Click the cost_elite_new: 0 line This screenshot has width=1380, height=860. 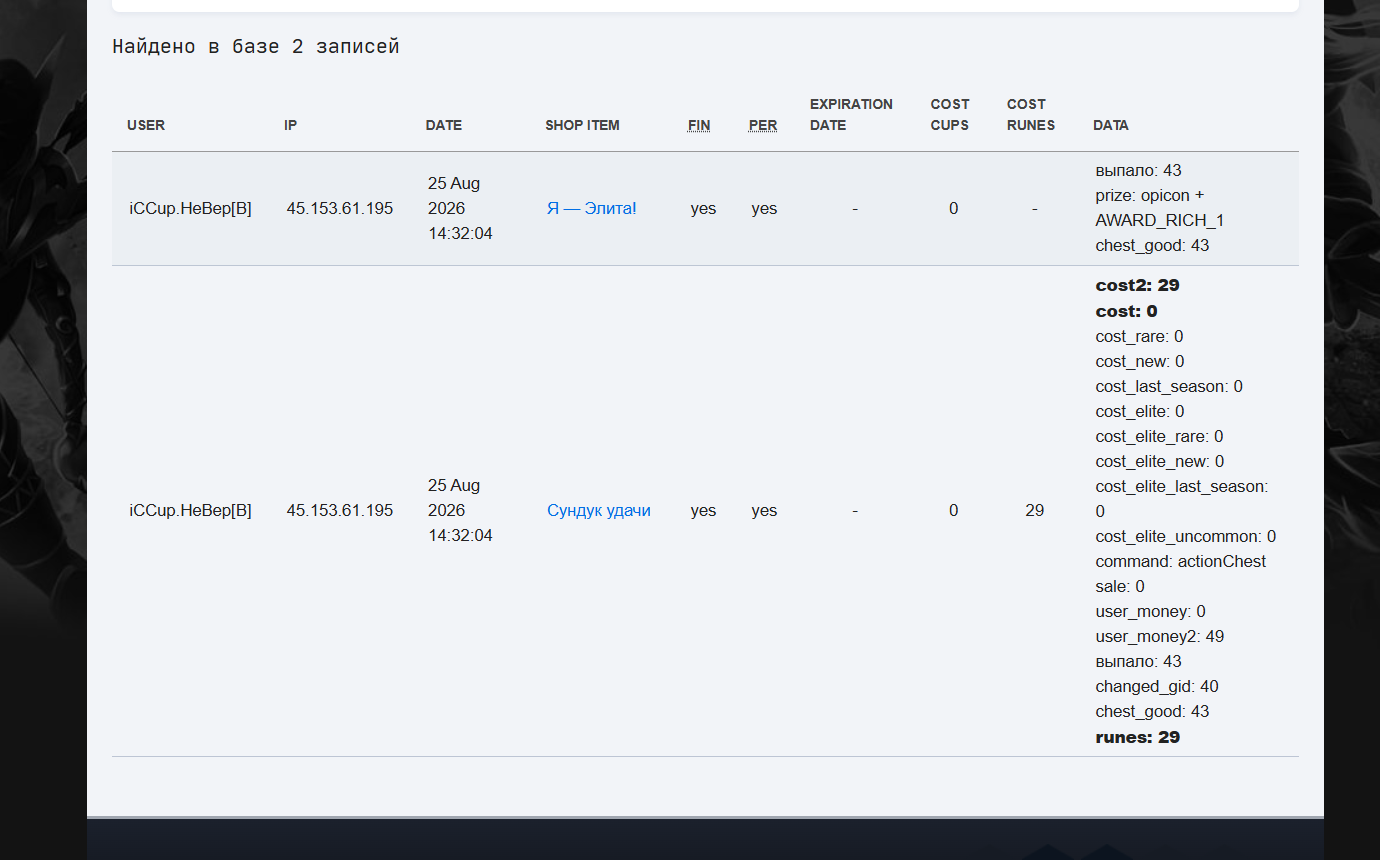[x=1160, y=461]
